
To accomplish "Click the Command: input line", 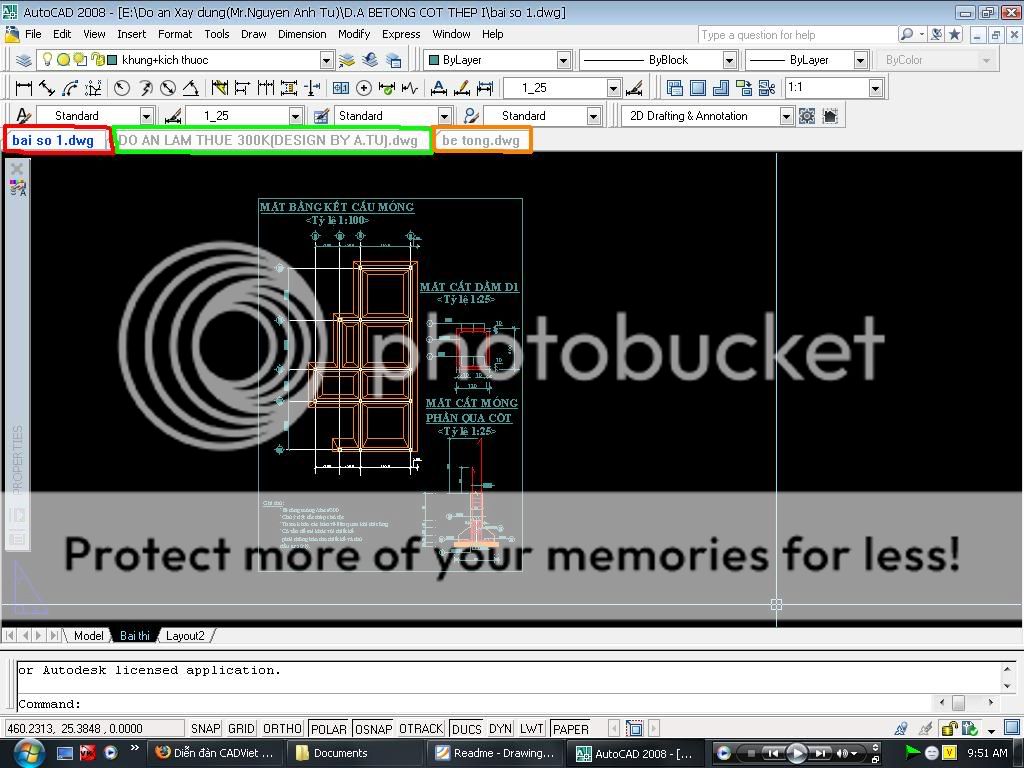I will pos(473,704).
